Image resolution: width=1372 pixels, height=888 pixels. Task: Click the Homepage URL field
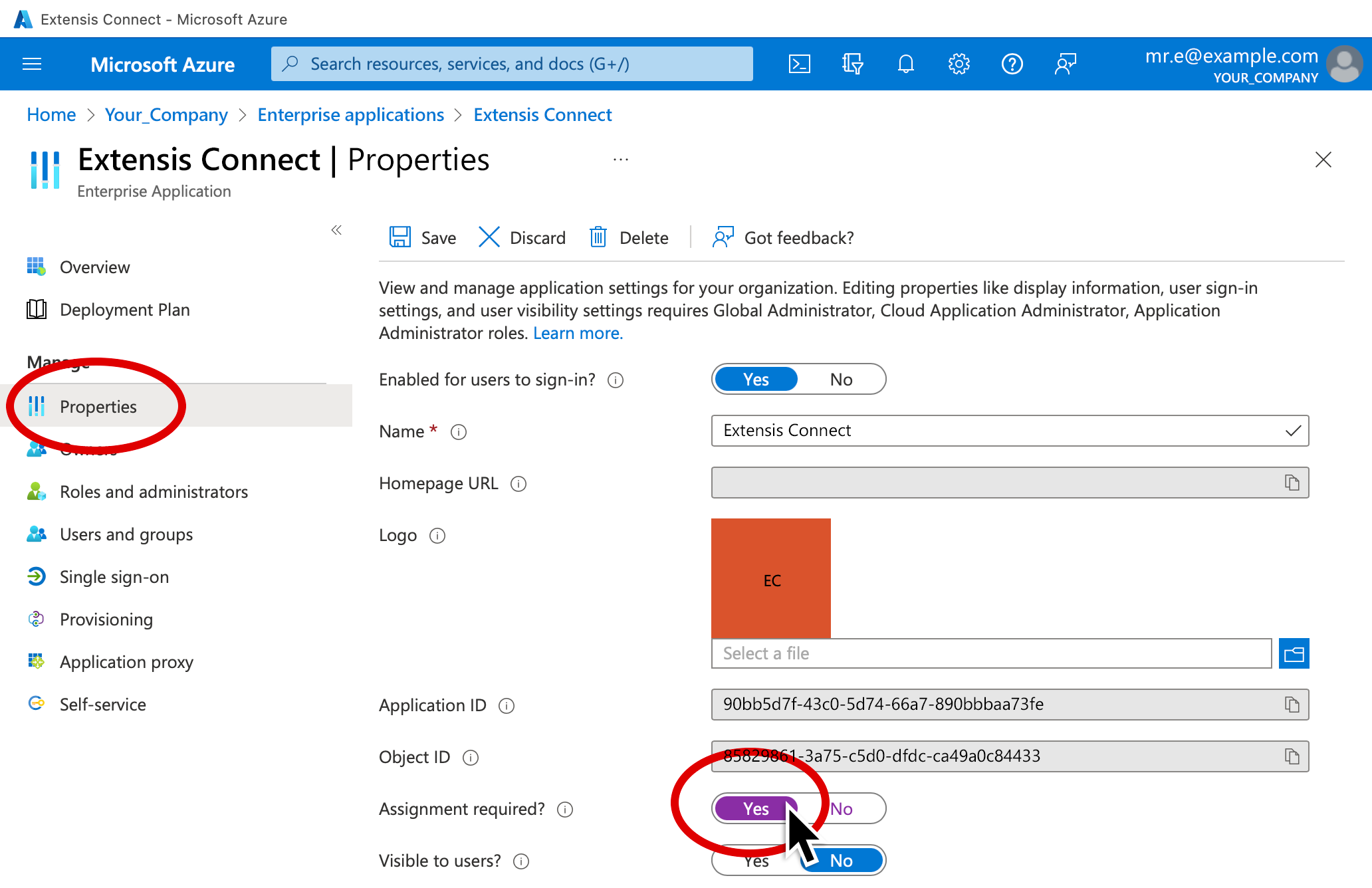click(x=1010, y=483)
